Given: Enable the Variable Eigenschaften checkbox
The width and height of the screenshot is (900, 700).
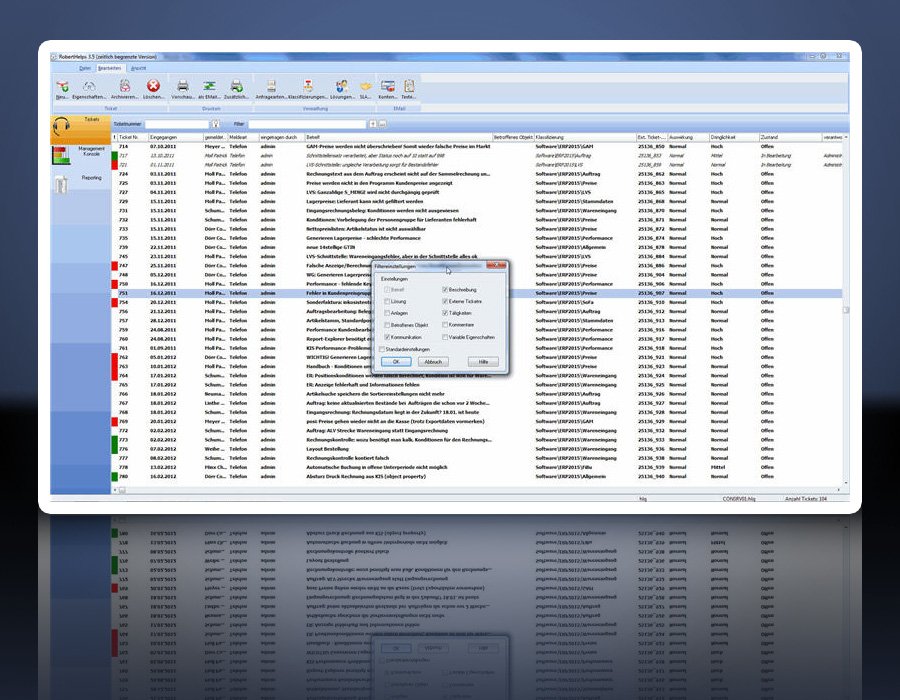Looking at the screenshot, I should [445, 337].
